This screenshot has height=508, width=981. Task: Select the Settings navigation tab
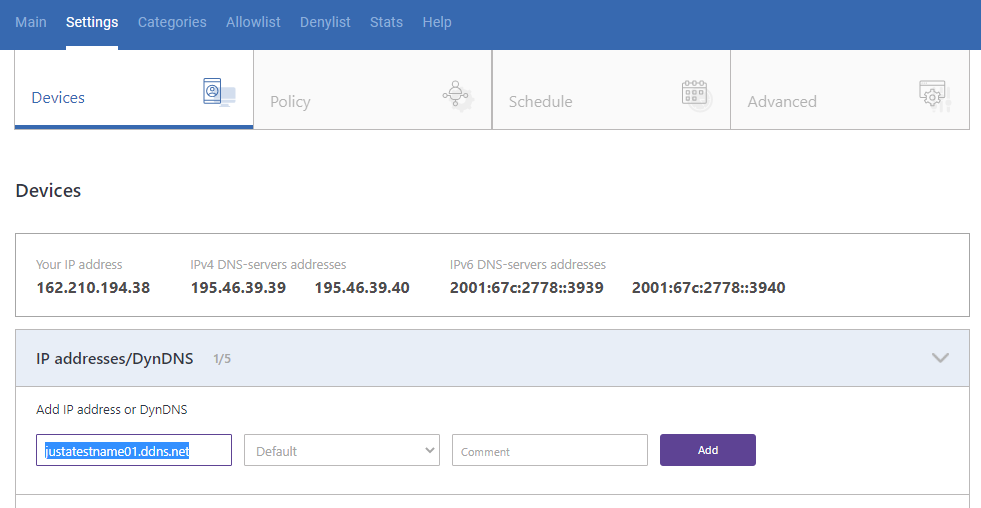[x=92, y=22]
